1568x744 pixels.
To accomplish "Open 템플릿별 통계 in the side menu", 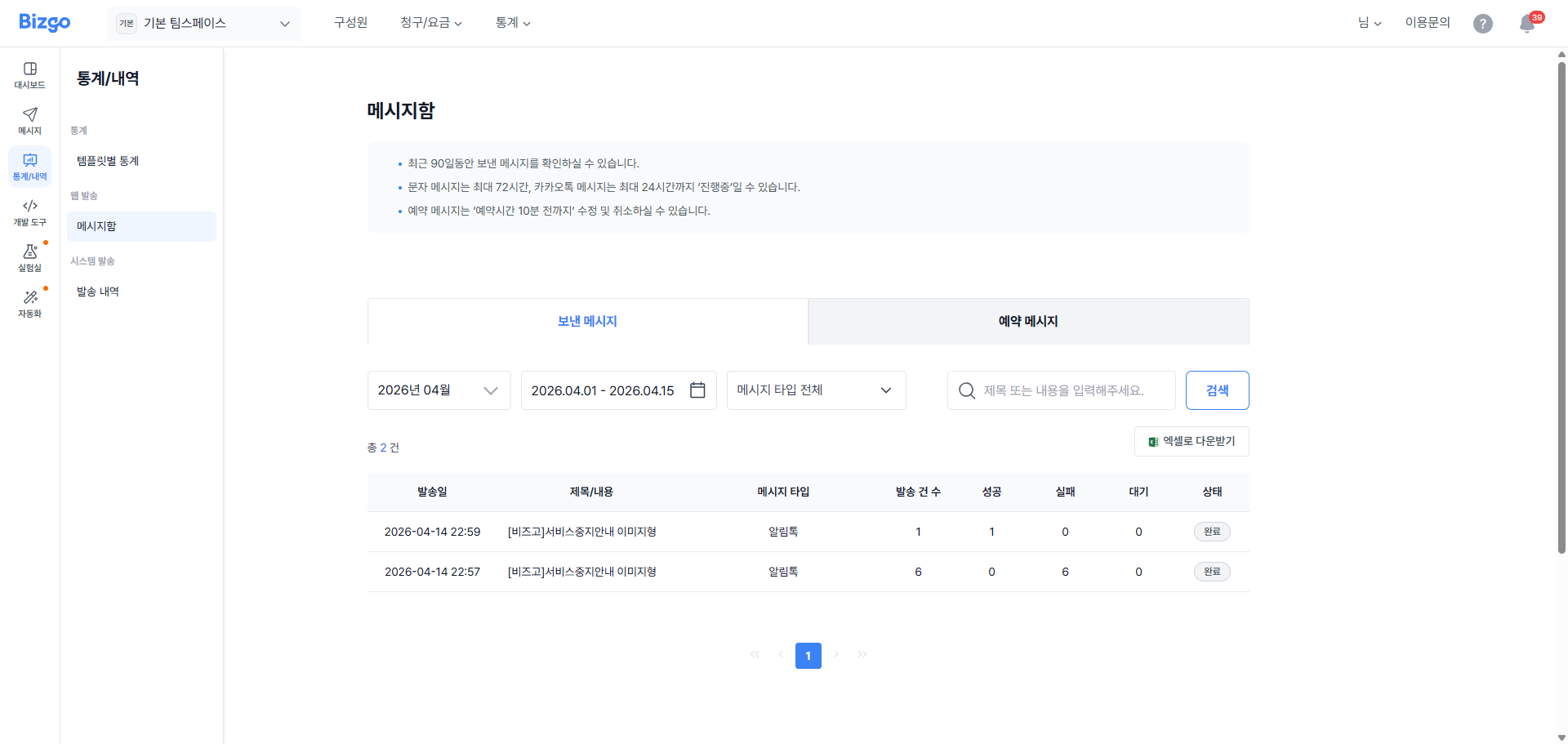I will pos(108,161).
